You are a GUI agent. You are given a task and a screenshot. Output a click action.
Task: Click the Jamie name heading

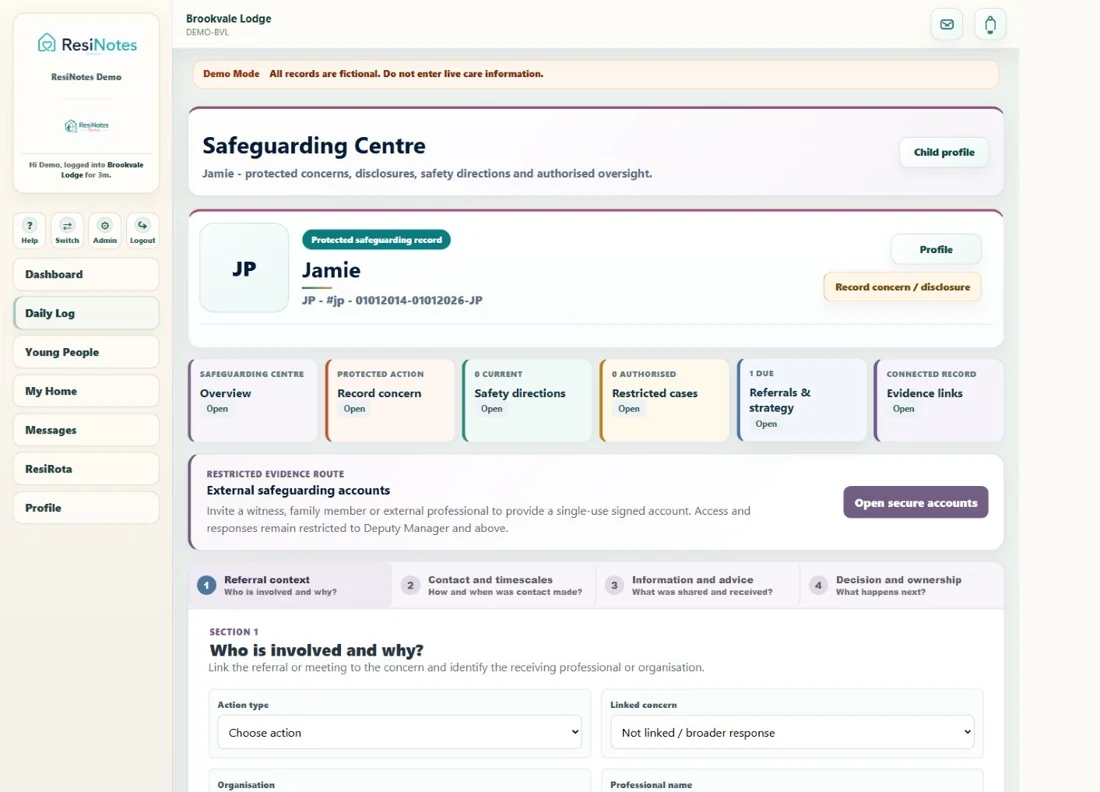(331, 270)
